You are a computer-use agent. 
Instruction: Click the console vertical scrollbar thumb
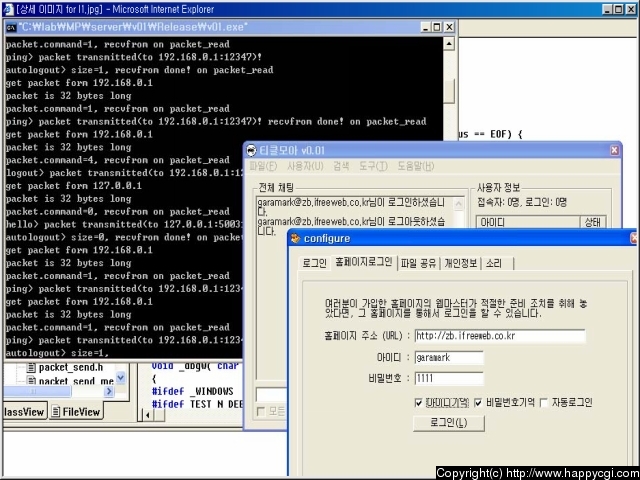coord(449,91)
